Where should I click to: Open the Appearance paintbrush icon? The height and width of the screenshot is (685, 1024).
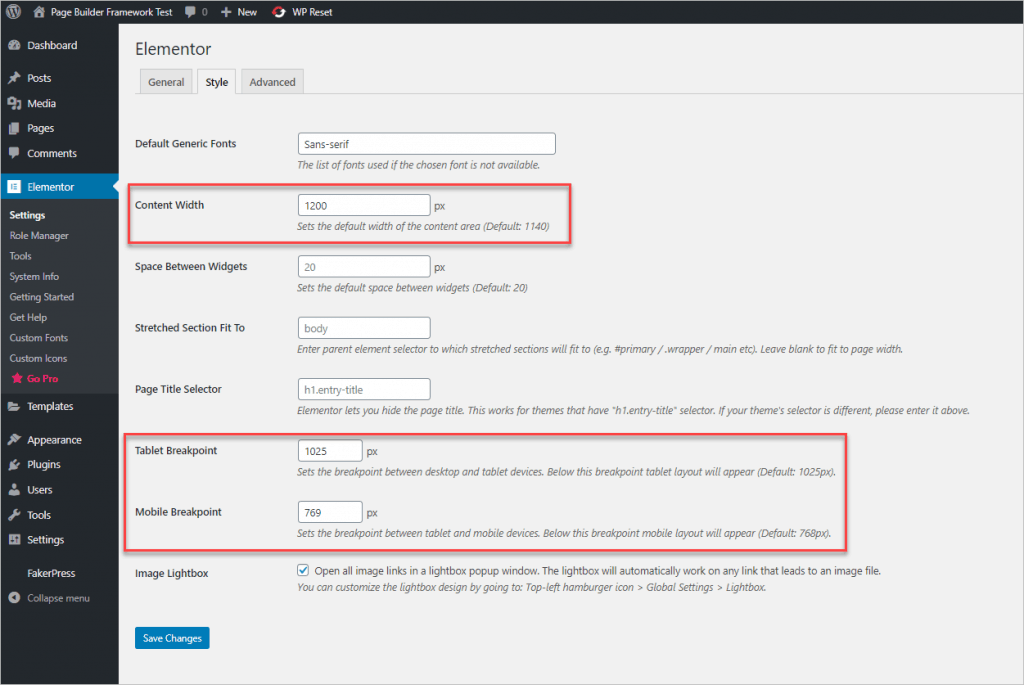[14, 440]
